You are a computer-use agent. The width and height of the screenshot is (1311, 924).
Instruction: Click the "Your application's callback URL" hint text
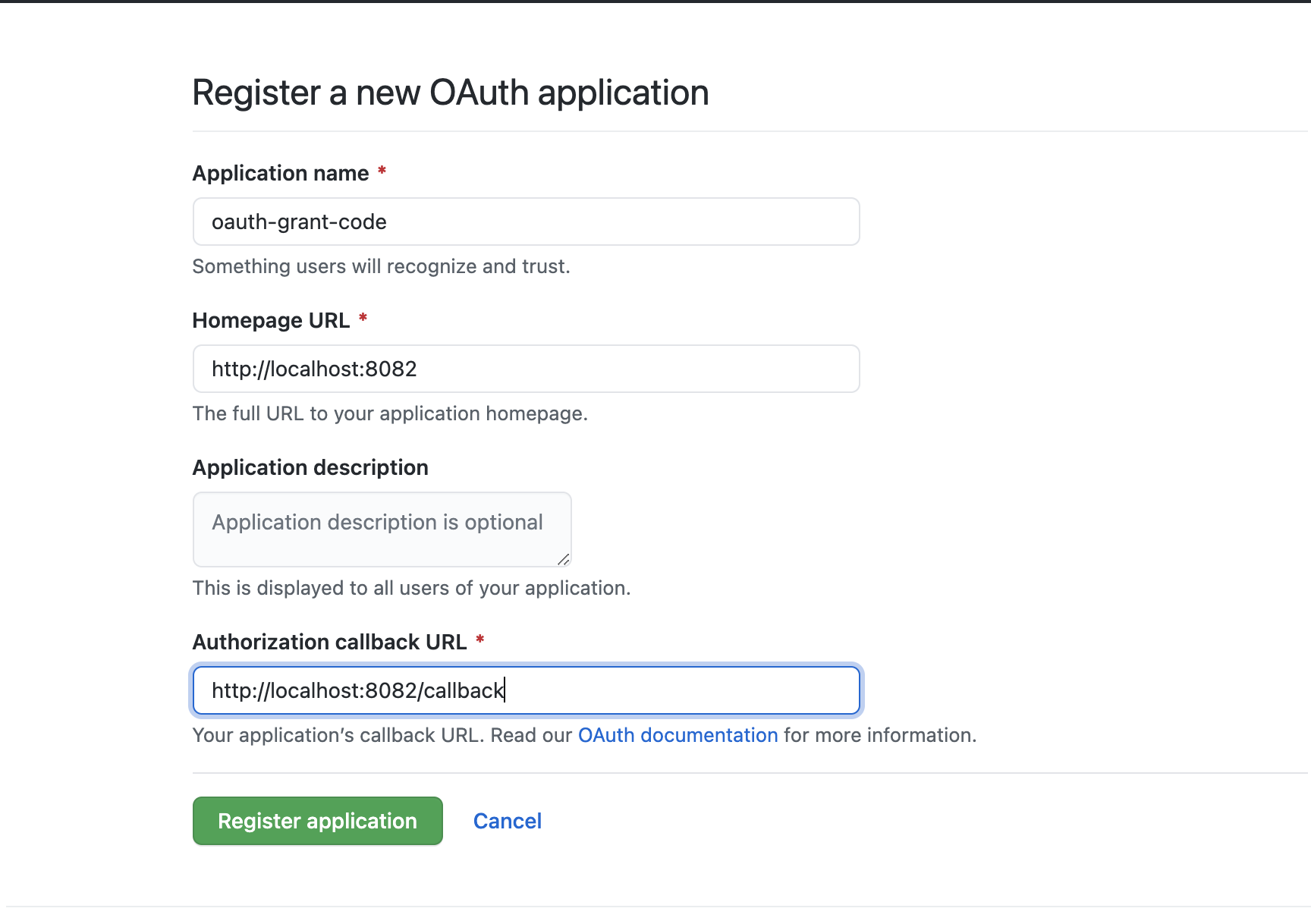coord(384,735)
